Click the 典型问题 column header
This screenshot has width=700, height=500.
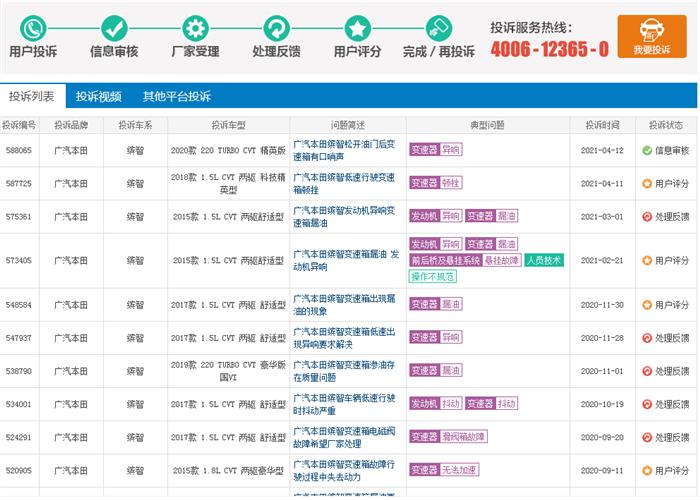pos(488,125)
